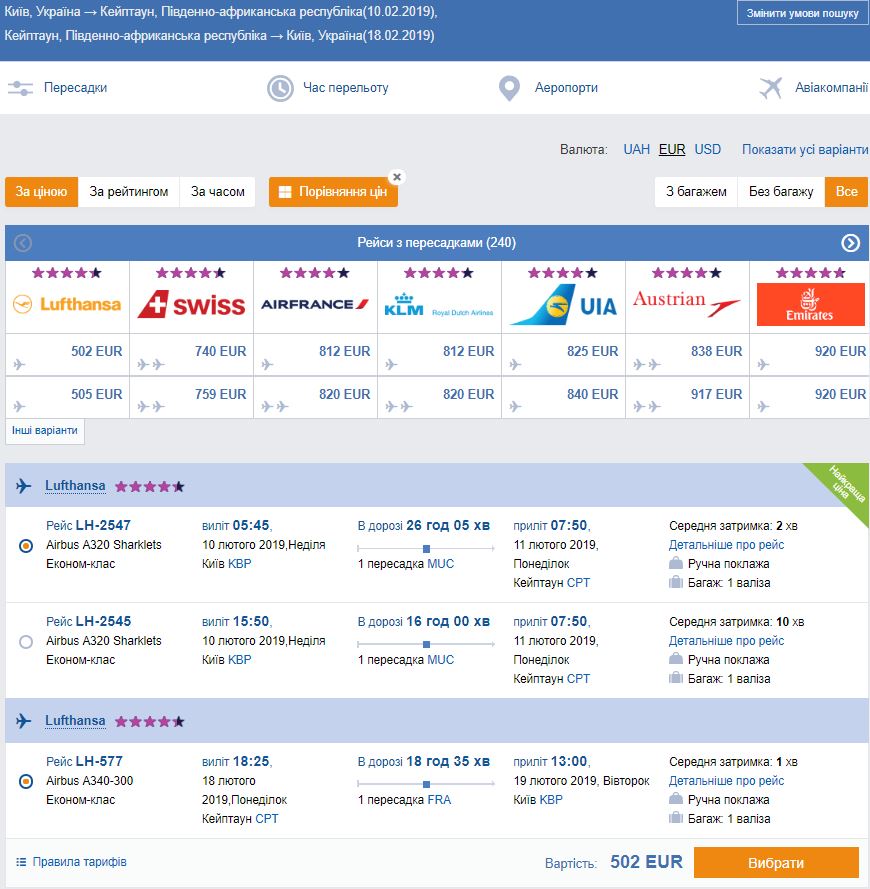Switch currency to UAH
The image size is (870, 889).
pos(636,150)
